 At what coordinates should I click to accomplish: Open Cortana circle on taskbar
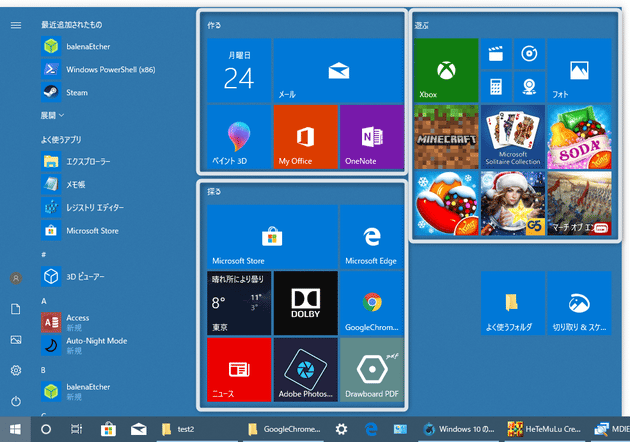point(46,430)
